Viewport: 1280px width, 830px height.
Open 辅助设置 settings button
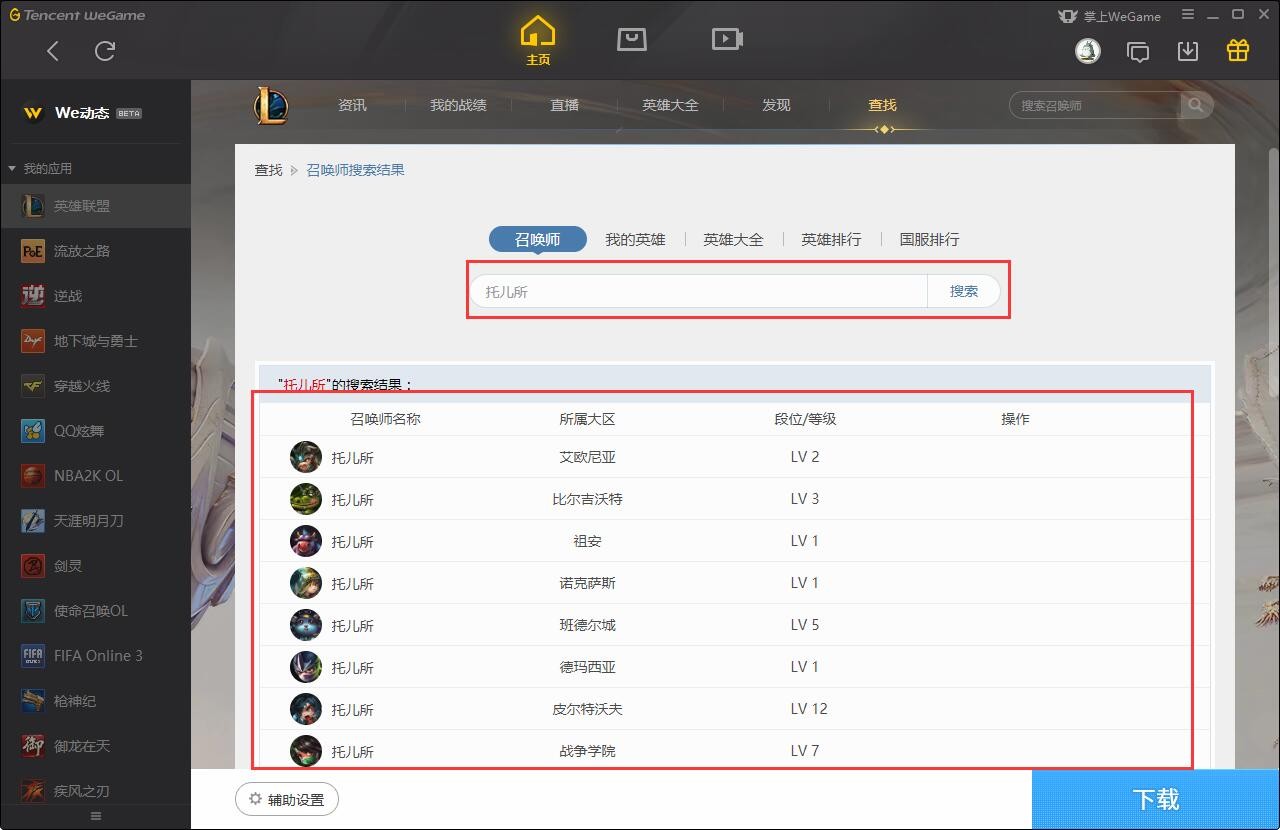coord(287,799)
